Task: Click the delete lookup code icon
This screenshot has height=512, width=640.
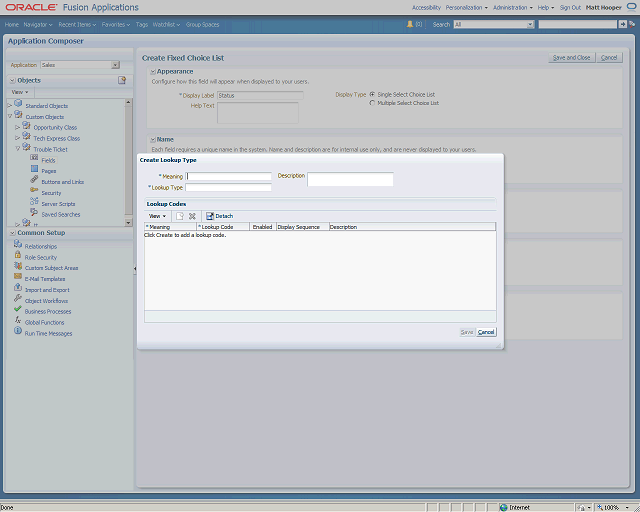Action: [192, 216]
